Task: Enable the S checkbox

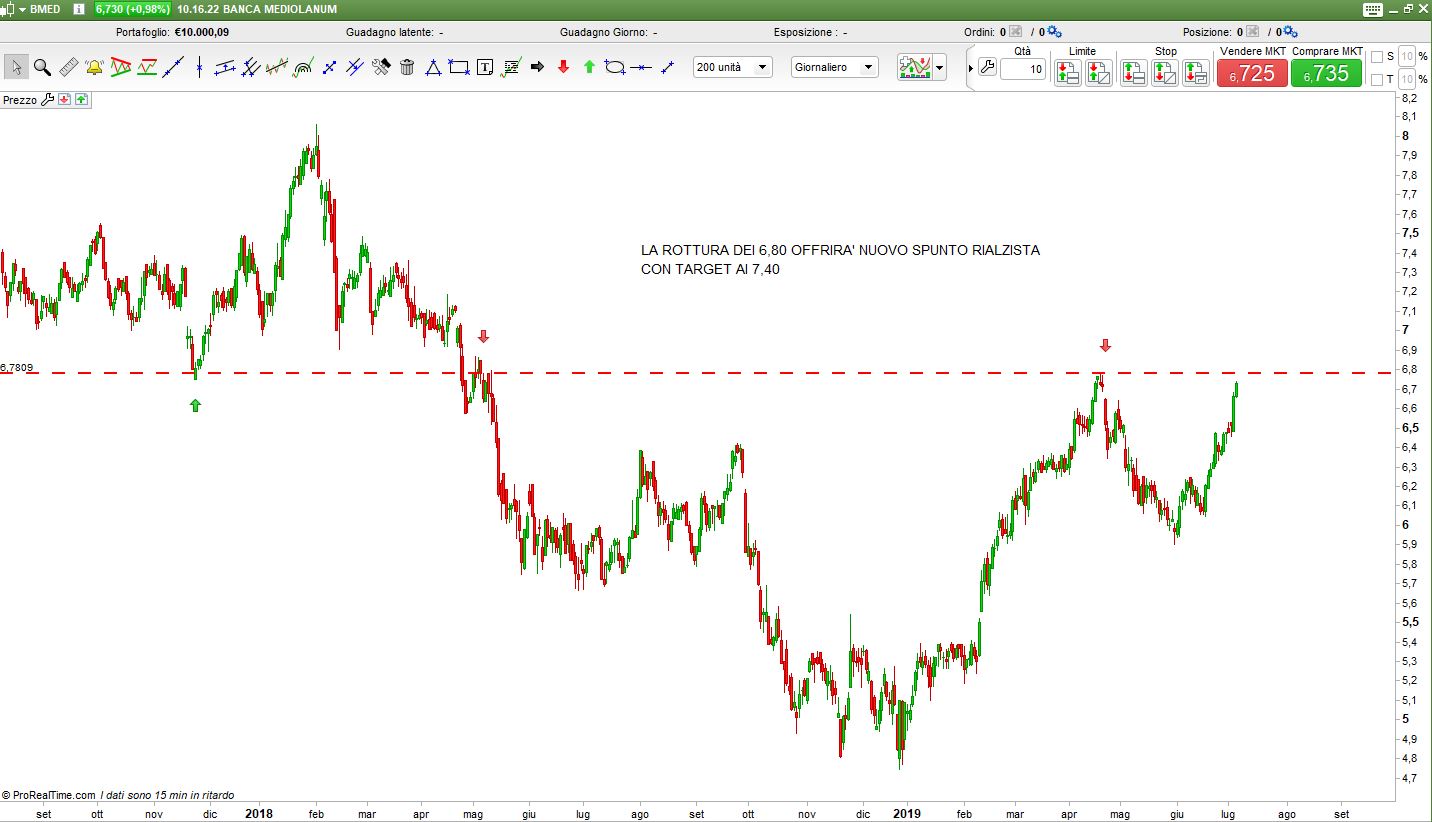Action: coord(1377,57)
